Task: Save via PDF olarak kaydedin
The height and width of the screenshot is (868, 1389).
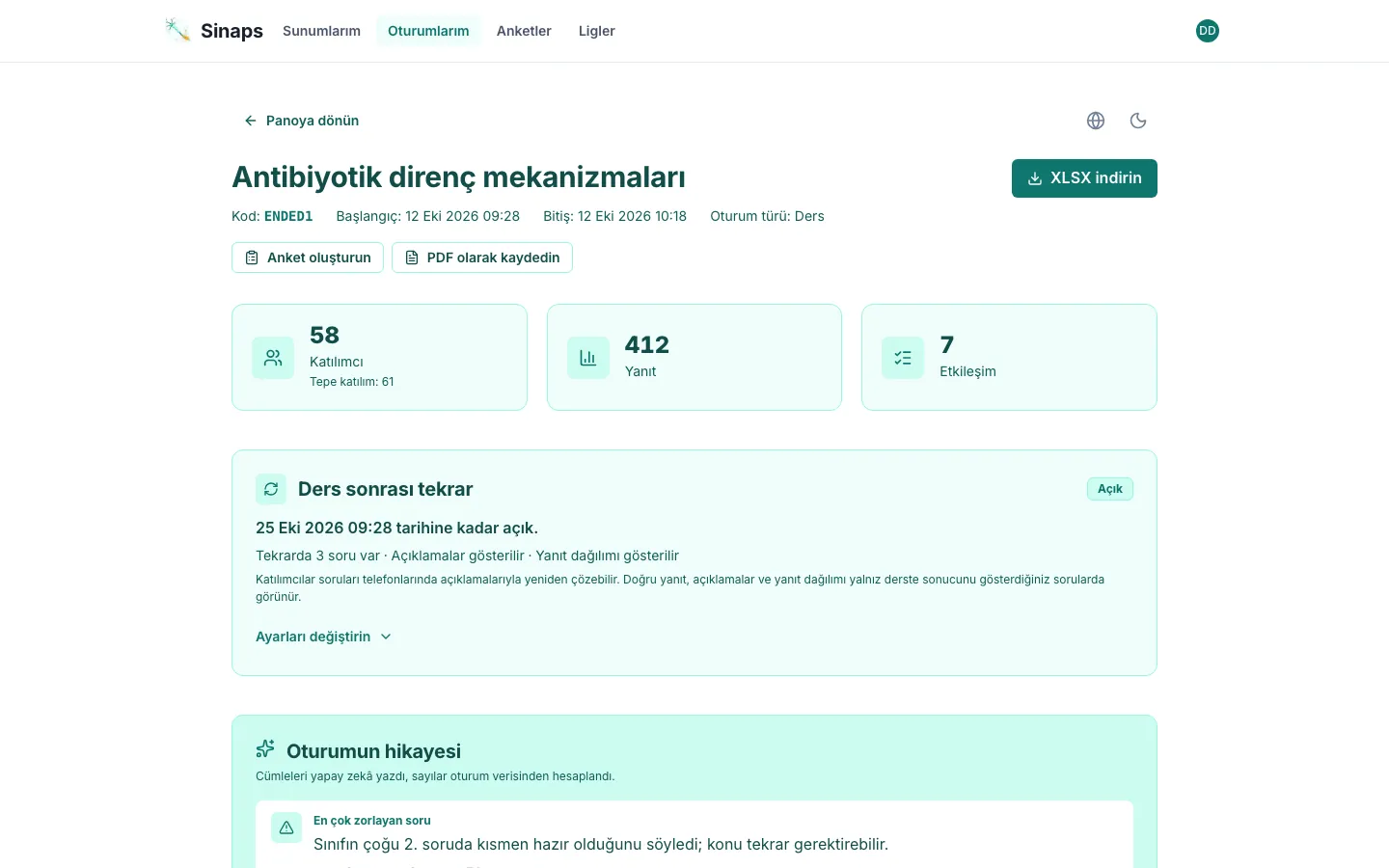Action: click(482, 258)
